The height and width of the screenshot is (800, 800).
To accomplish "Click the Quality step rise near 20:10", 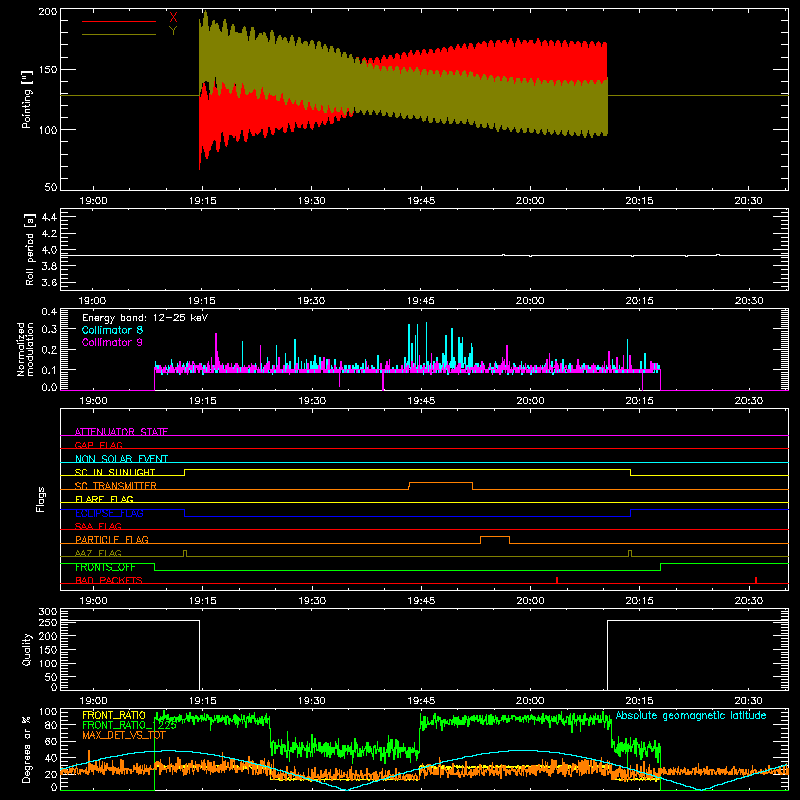I will [x=607, y=655].
